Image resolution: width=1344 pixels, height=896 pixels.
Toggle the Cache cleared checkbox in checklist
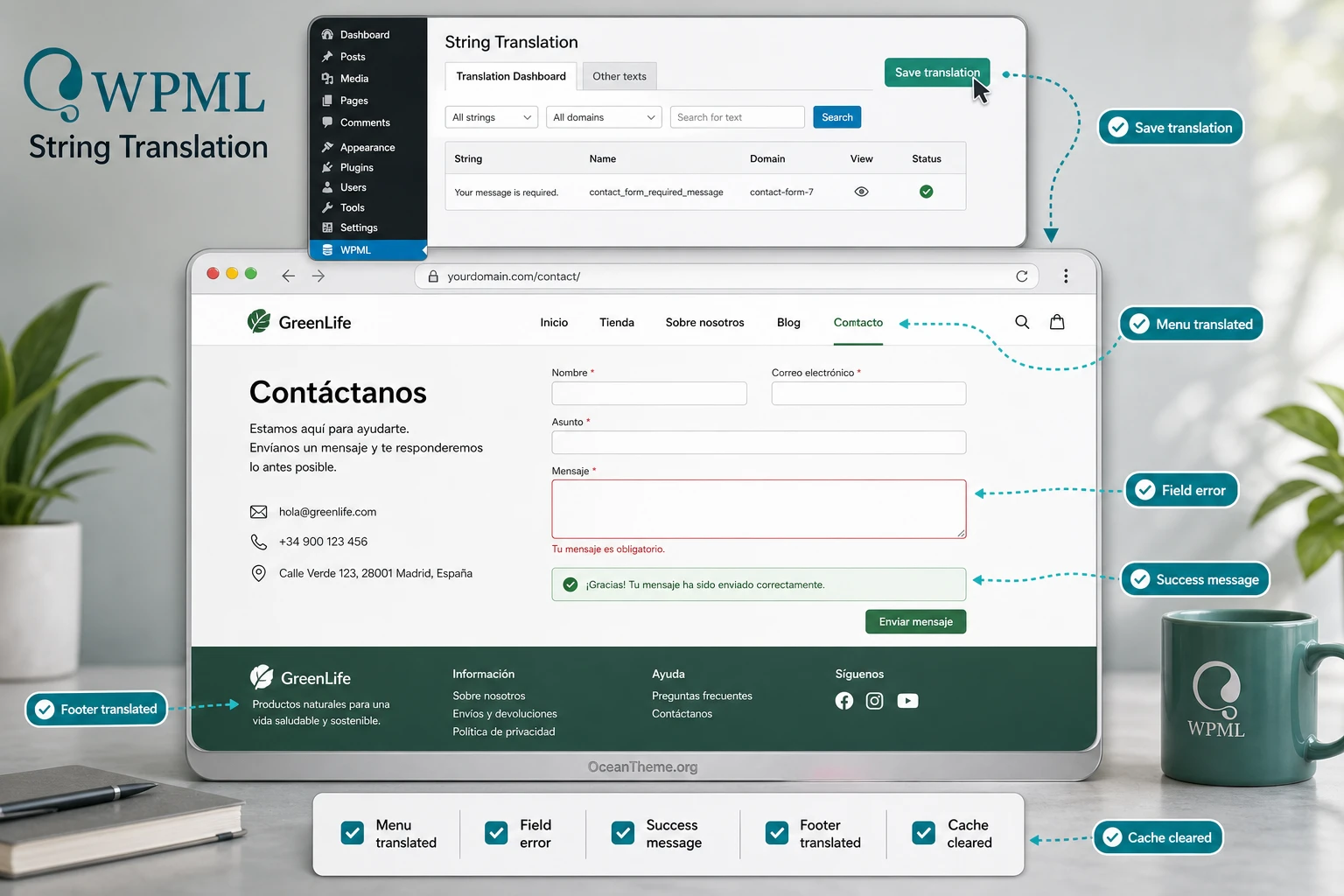pos(924,833)
